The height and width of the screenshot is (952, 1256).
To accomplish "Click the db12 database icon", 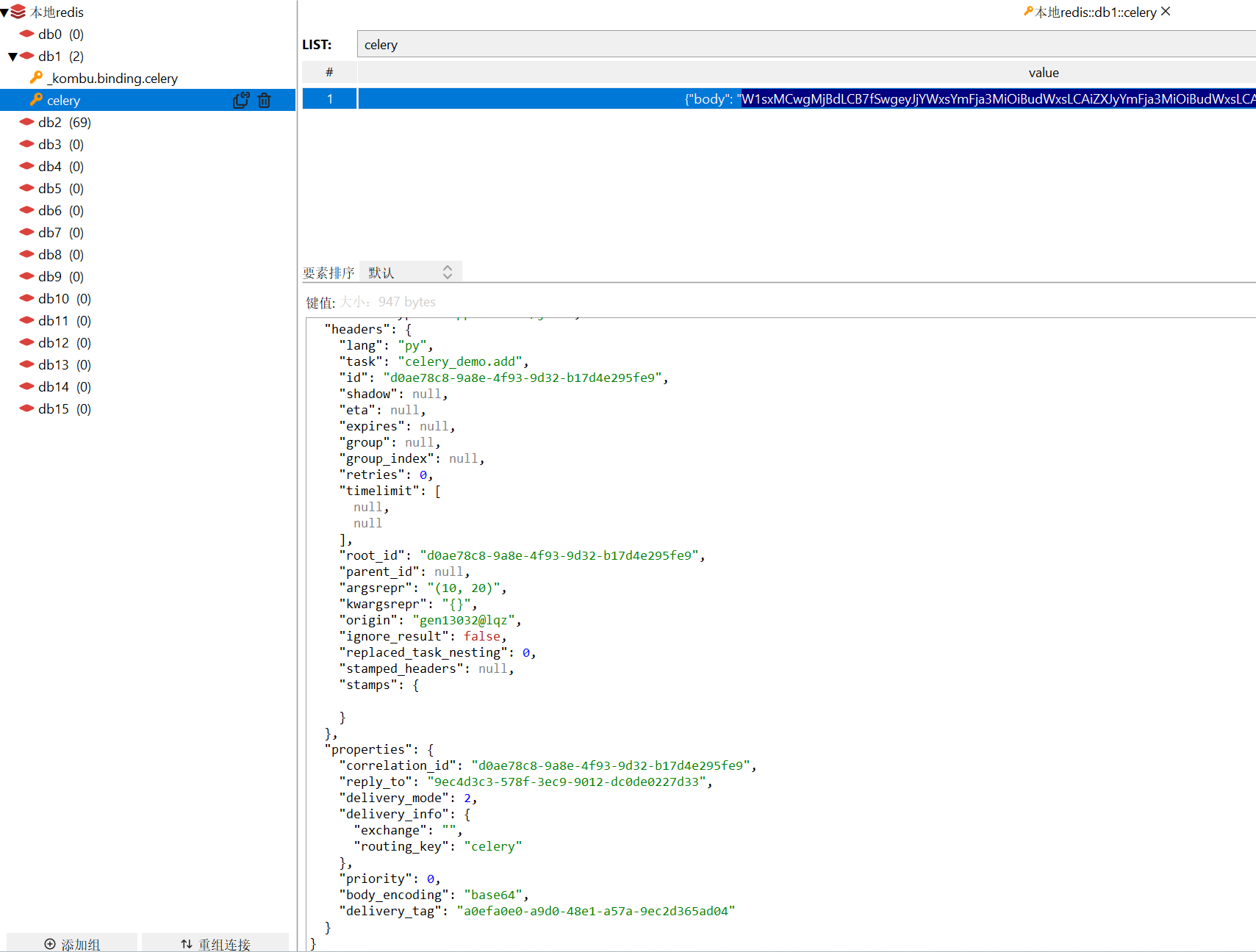I will pos(27,342).
